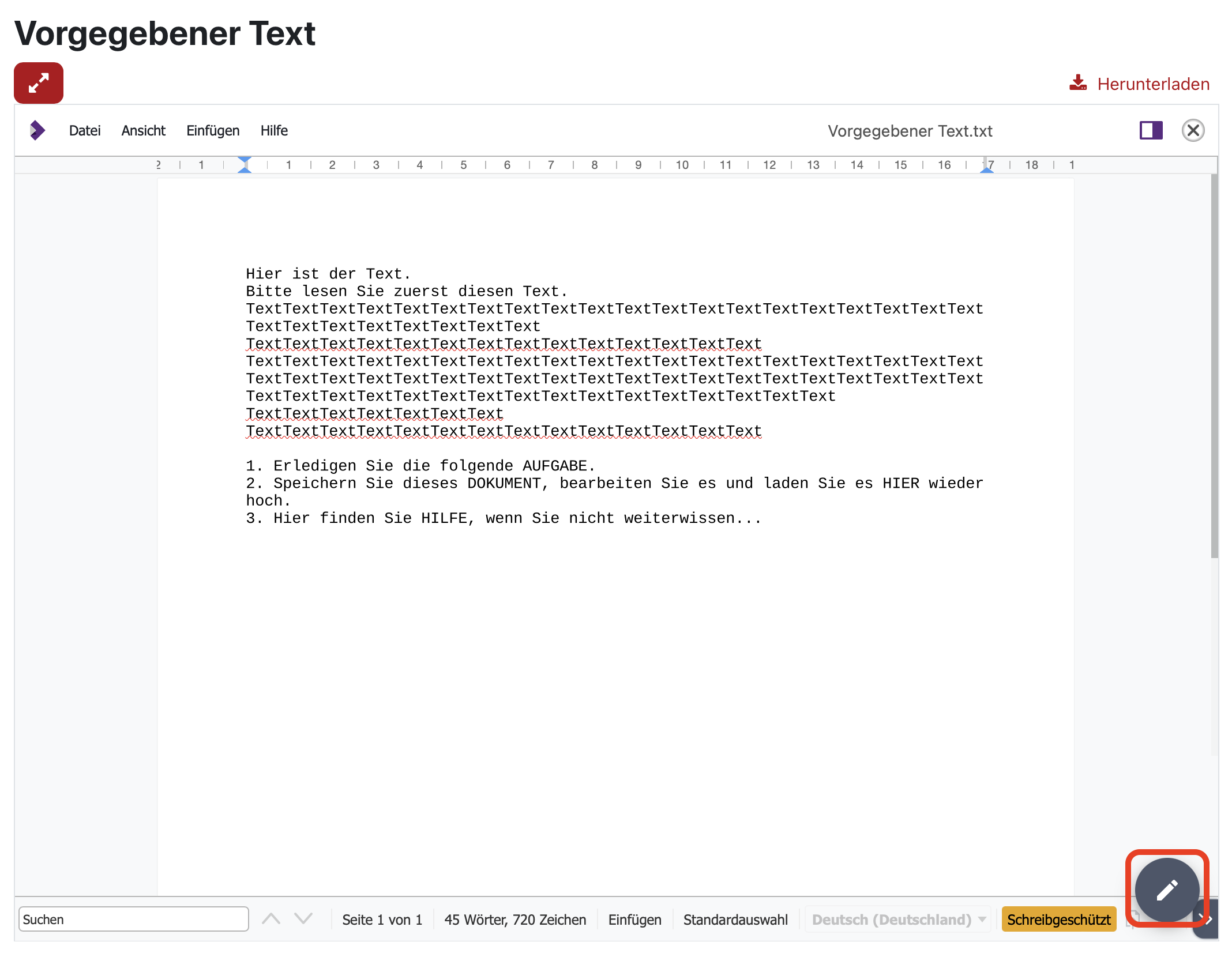Click the left indent marker on the ruler
This screenshot has width=1232, height=957.
tap(245, 165)
